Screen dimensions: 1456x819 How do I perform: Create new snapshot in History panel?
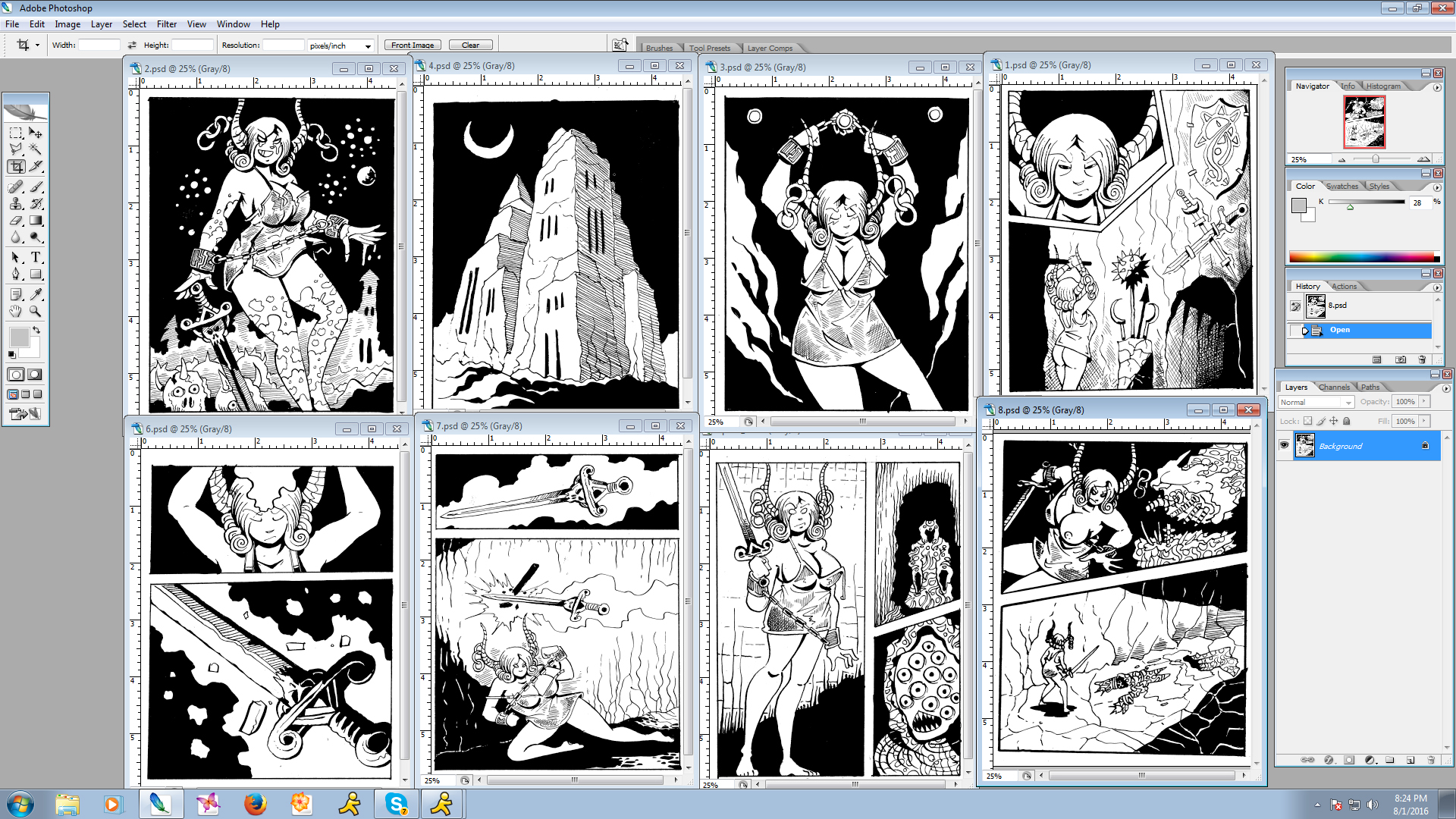coord(1400,359)
